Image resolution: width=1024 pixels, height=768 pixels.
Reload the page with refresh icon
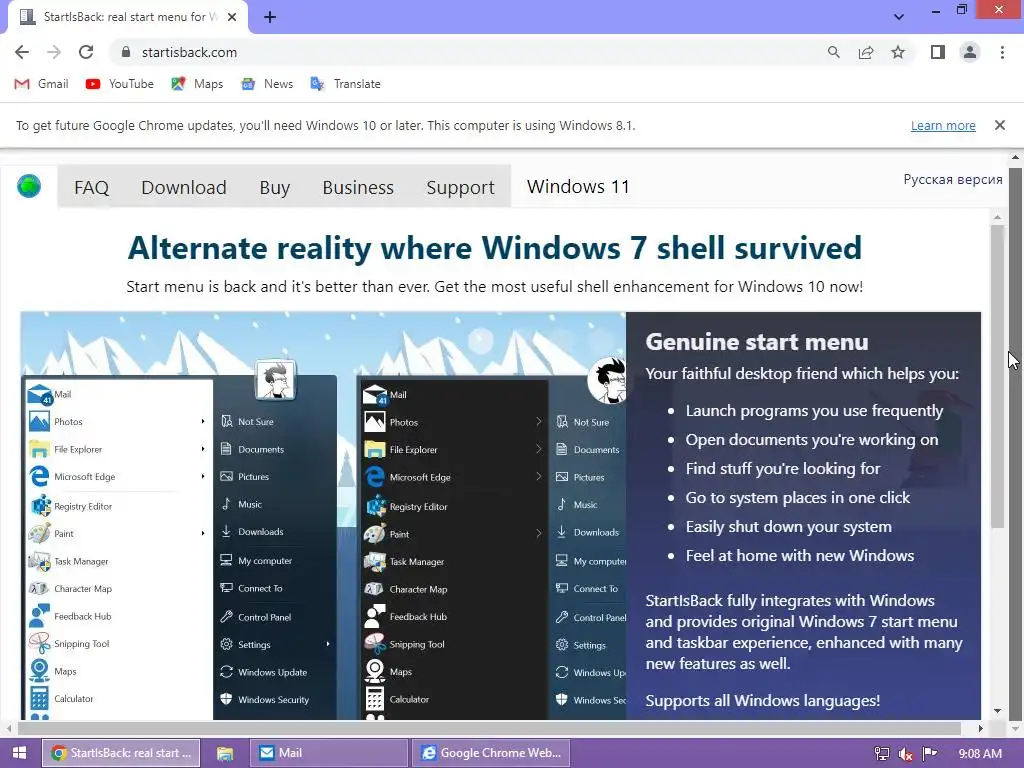pyautogui.click(x=86, y=52)
